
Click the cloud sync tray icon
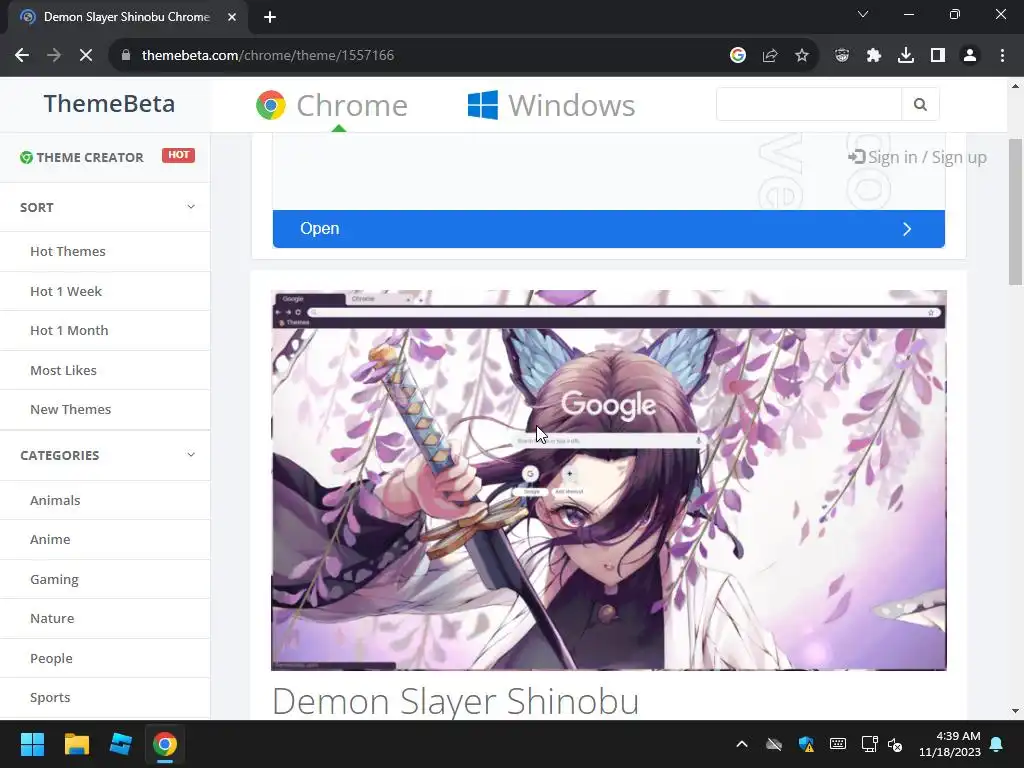click(x=774, y=744)
